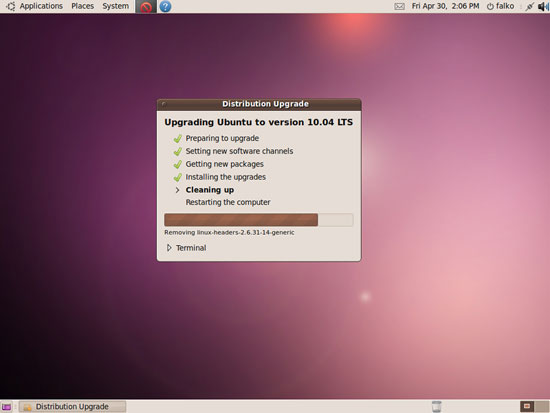Expand the Terminal section in upgrade dialog
Image resolution: width=550 pixels, height=413 pixels.
coord(169,248)
